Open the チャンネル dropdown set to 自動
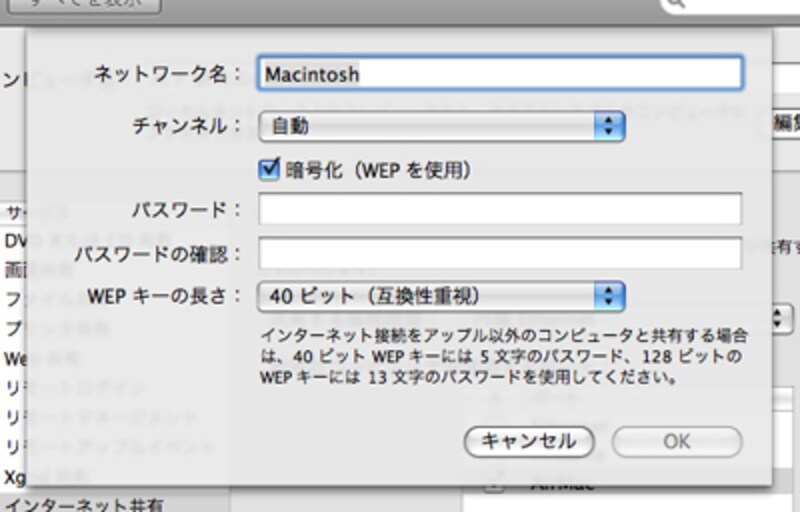 tap(442, 126)
